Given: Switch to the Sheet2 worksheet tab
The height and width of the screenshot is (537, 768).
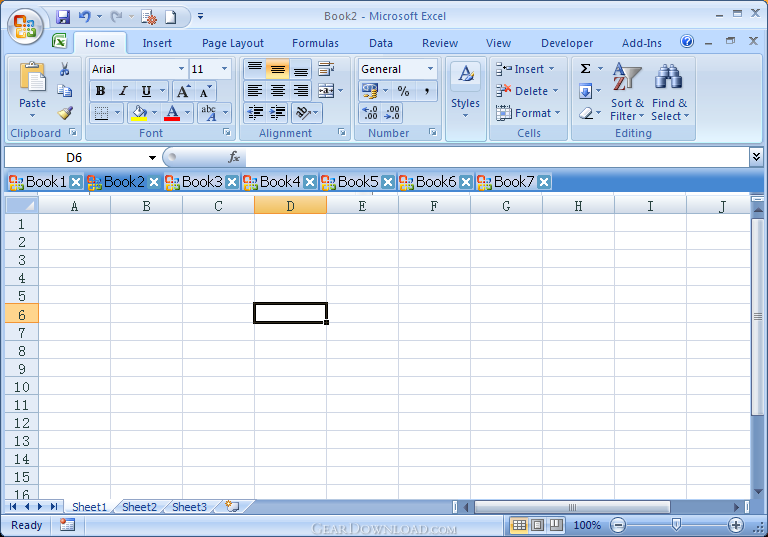Looking at the screenshot, I should [x=139, y=507].
